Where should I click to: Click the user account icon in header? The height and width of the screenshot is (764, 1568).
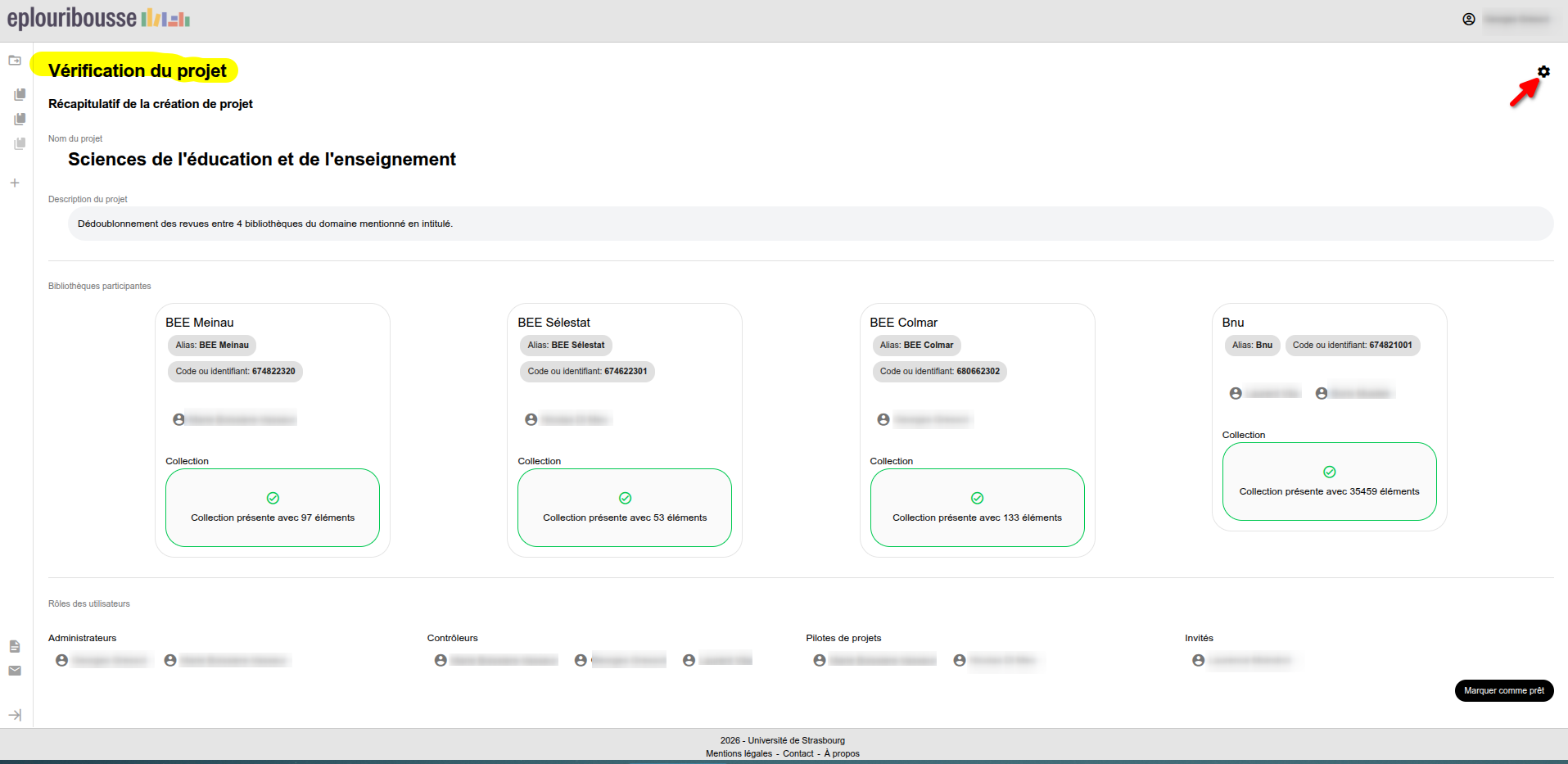[1469, 19]
